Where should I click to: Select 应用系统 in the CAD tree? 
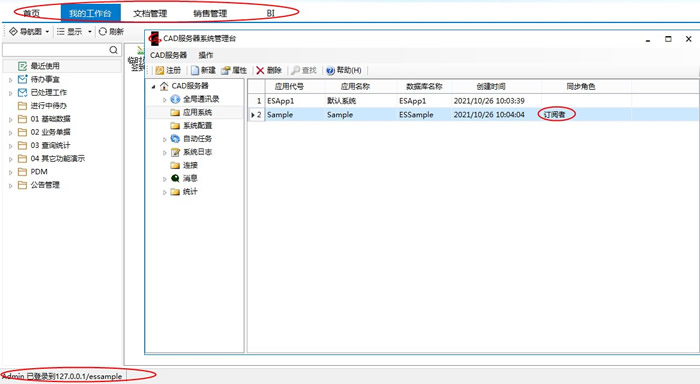tap(197, 113)
